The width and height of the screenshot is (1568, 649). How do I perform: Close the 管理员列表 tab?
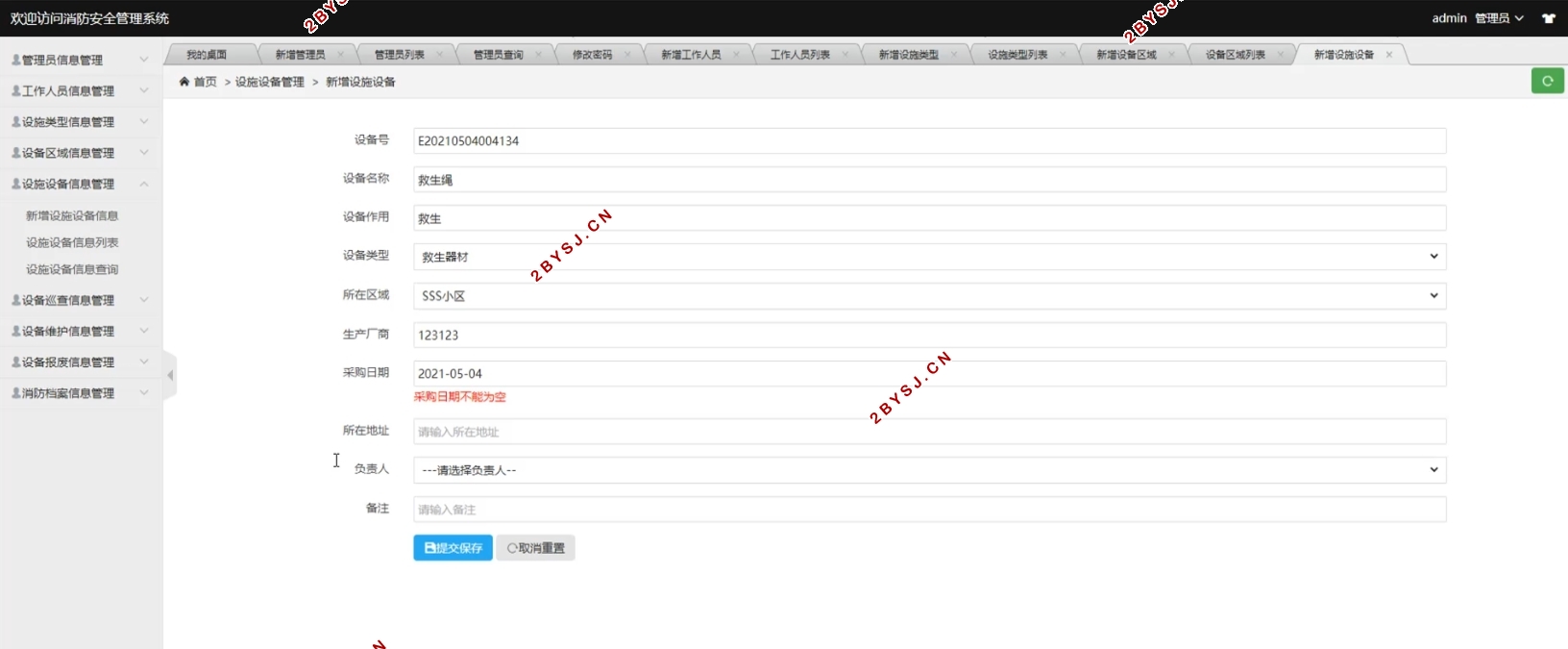440,55
